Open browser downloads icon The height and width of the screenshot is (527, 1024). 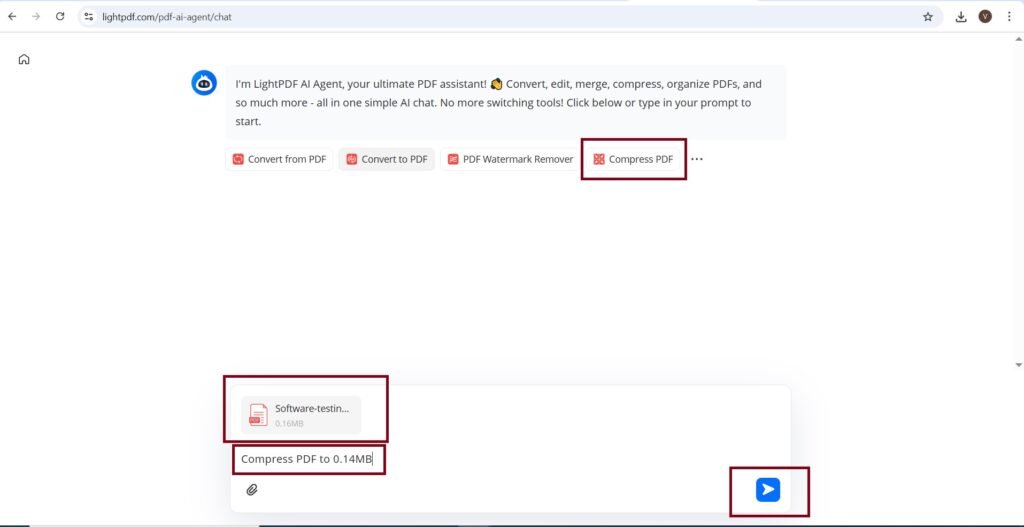[961, 17]
